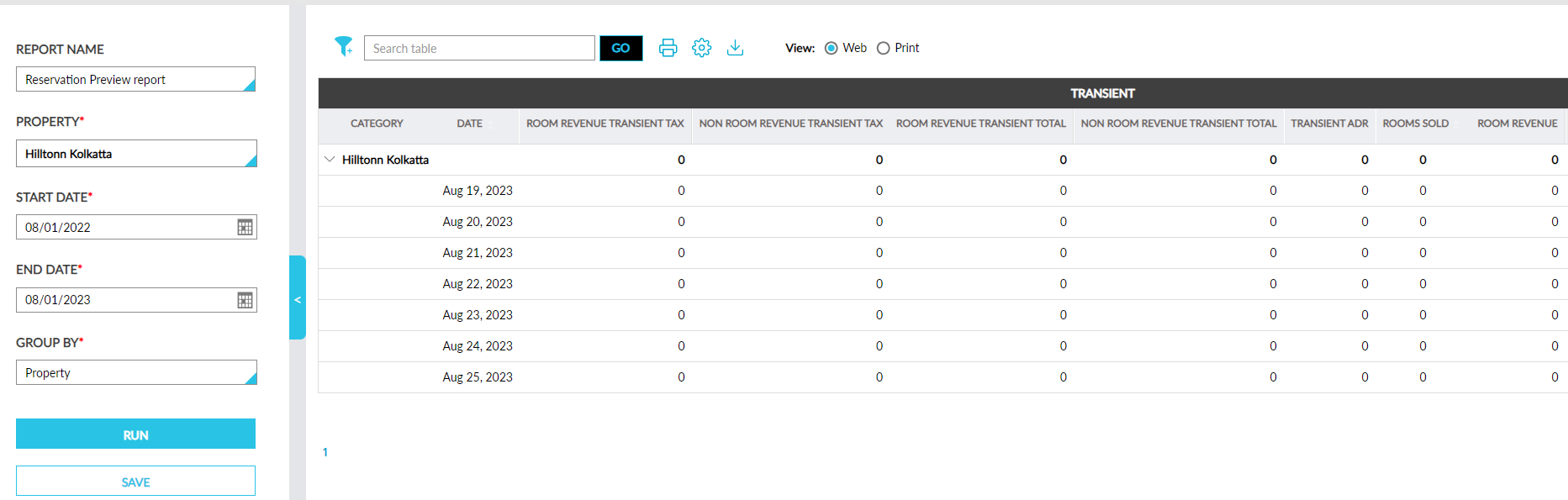Viewport: 1568px width, 500px height.
Task: Click the add filter funnel icon
Action: point(343,47)
